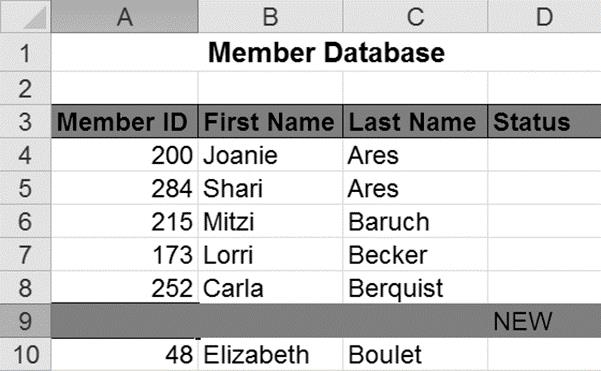Click the Last Name header cell
Viewport: 601px width, 371px height.
coord(415,121)
